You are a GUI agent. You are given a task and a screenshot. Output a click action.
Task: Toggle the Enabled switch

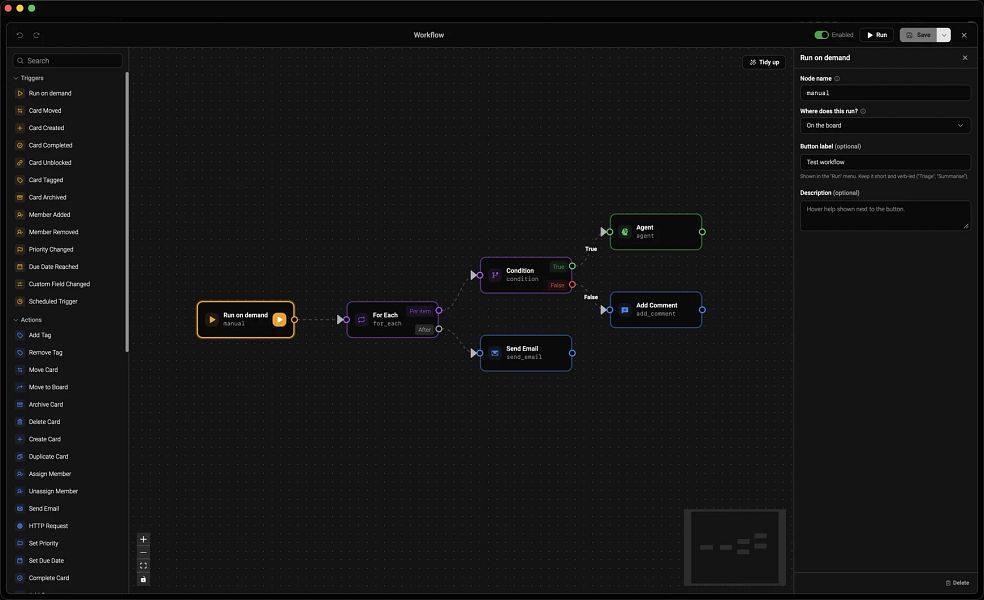(821, 35)
